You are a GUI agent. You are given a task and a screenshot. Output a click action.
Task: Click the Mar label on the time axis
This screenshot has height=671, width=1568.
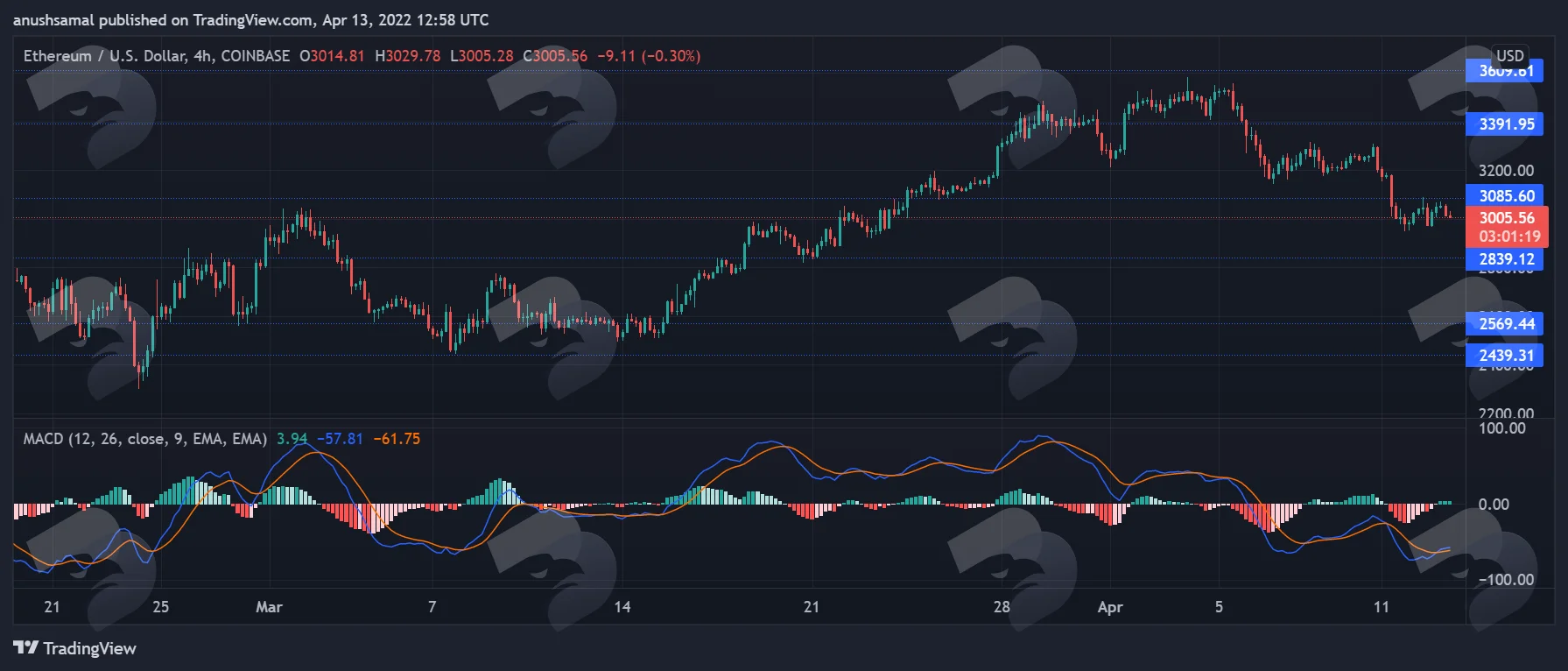[x=269, y=607]
